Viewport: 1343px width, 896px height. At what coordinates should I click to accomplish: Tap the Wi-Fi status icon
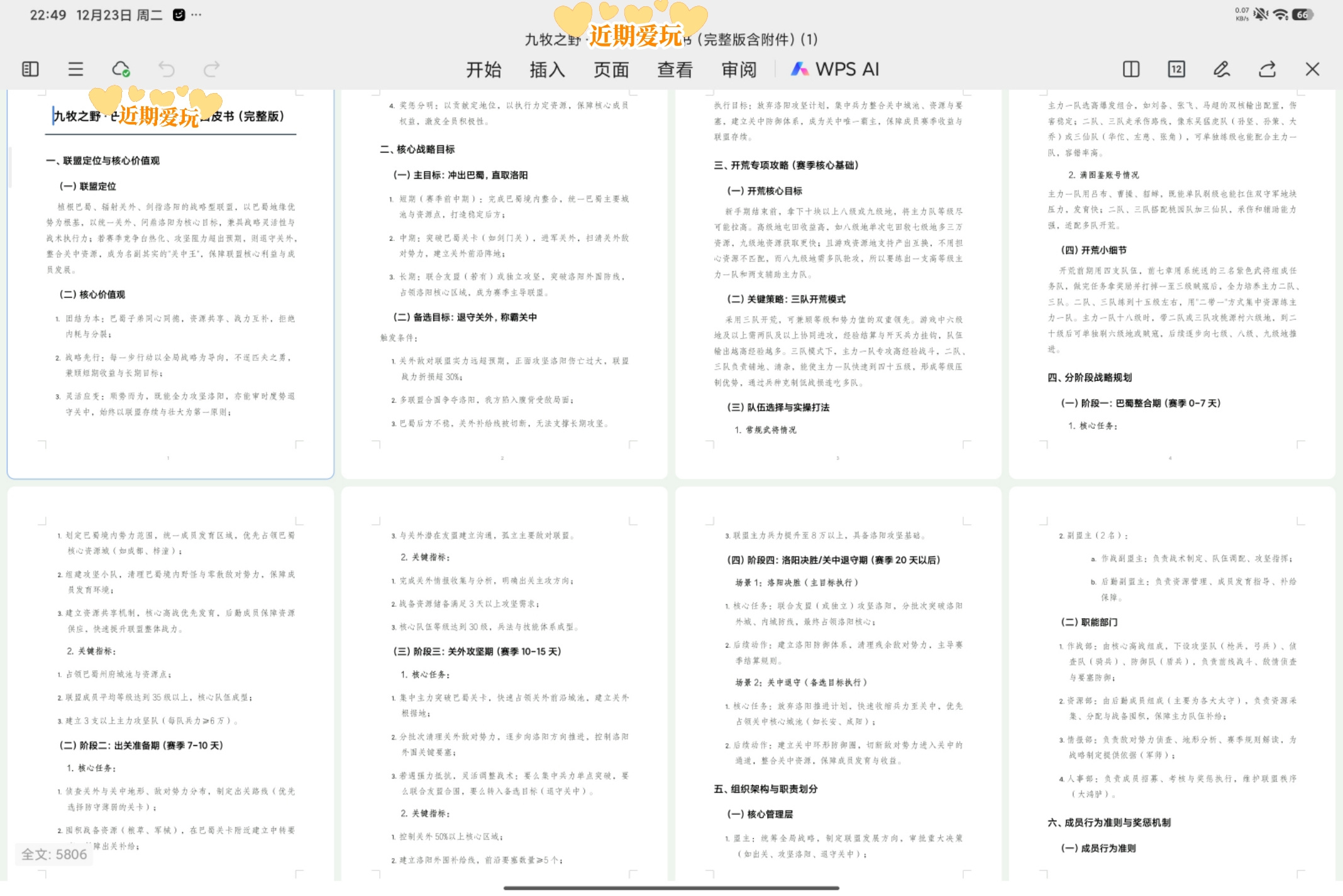coord(1280,14)
